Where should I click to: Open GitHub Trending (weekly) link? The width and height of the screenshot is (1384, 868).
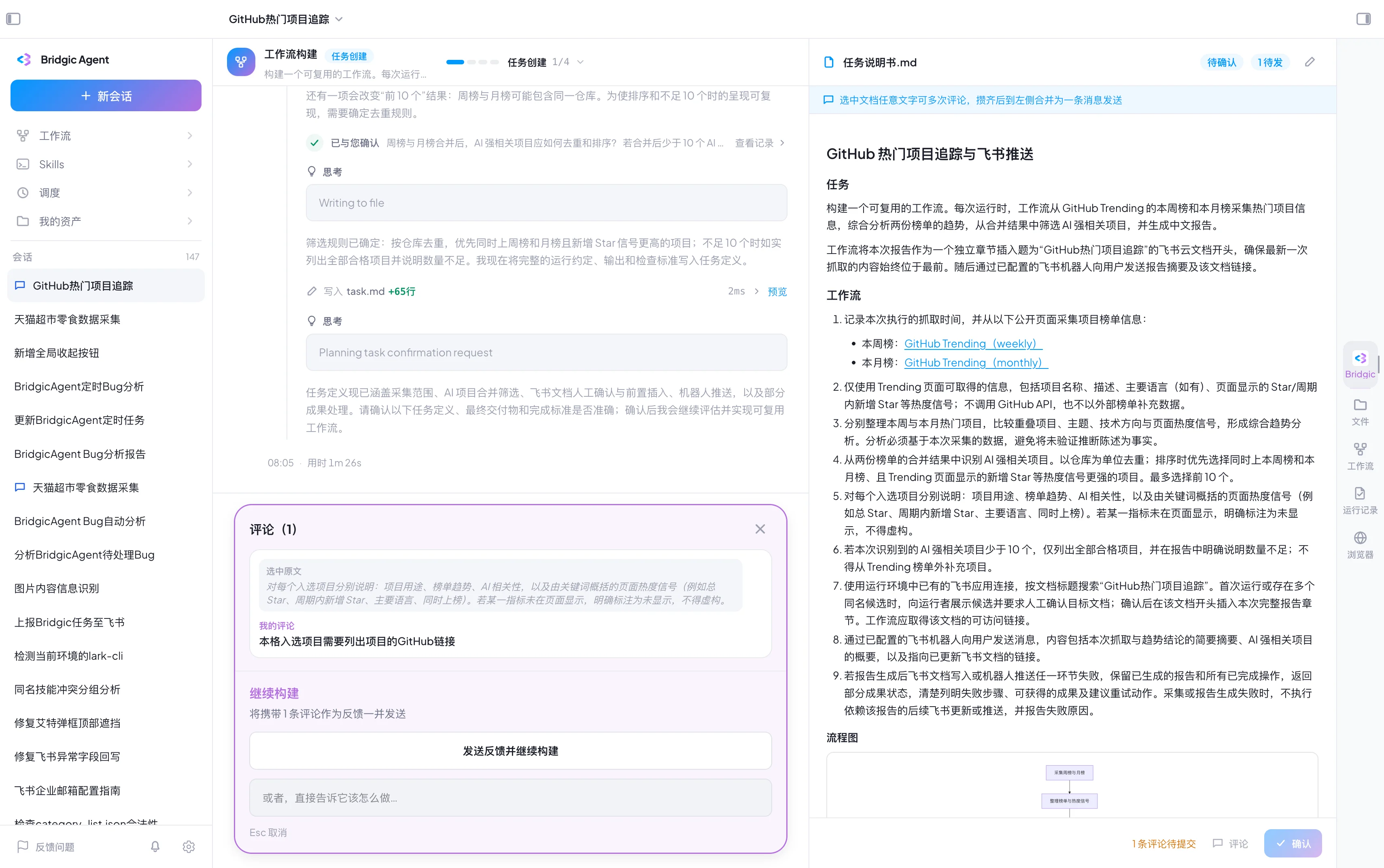click(x=973, y=343)
